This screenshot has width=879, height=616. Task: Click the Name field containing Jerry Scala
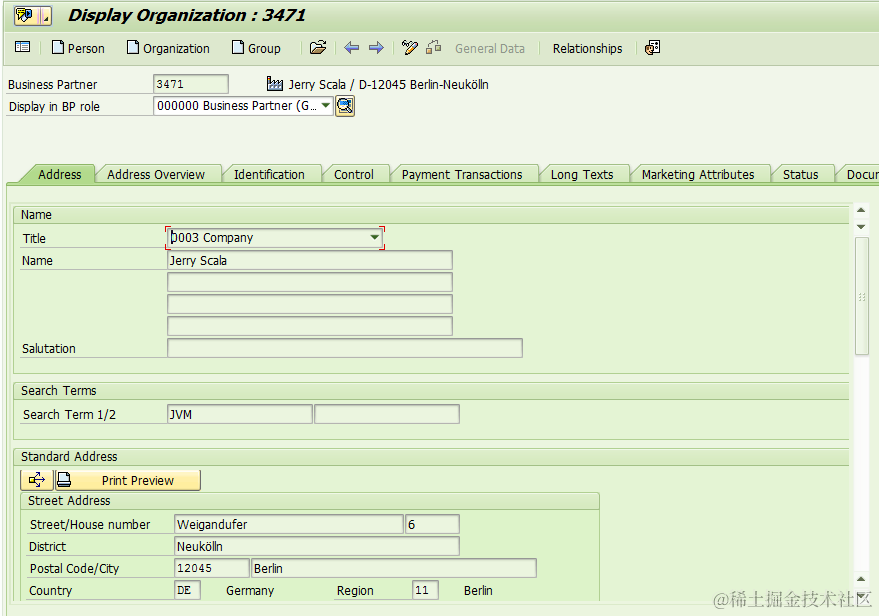(309, 260)
